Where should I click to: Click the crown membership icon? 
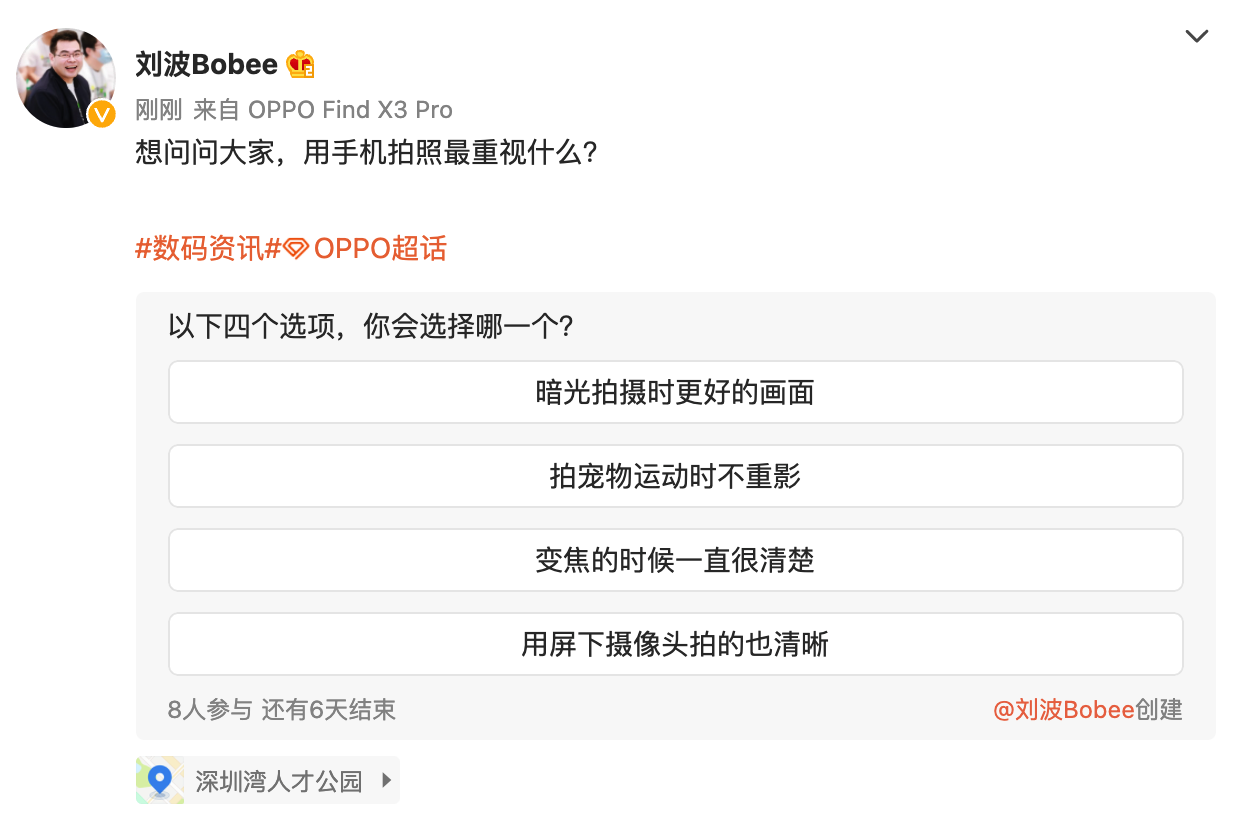click(x=300, y=65)
